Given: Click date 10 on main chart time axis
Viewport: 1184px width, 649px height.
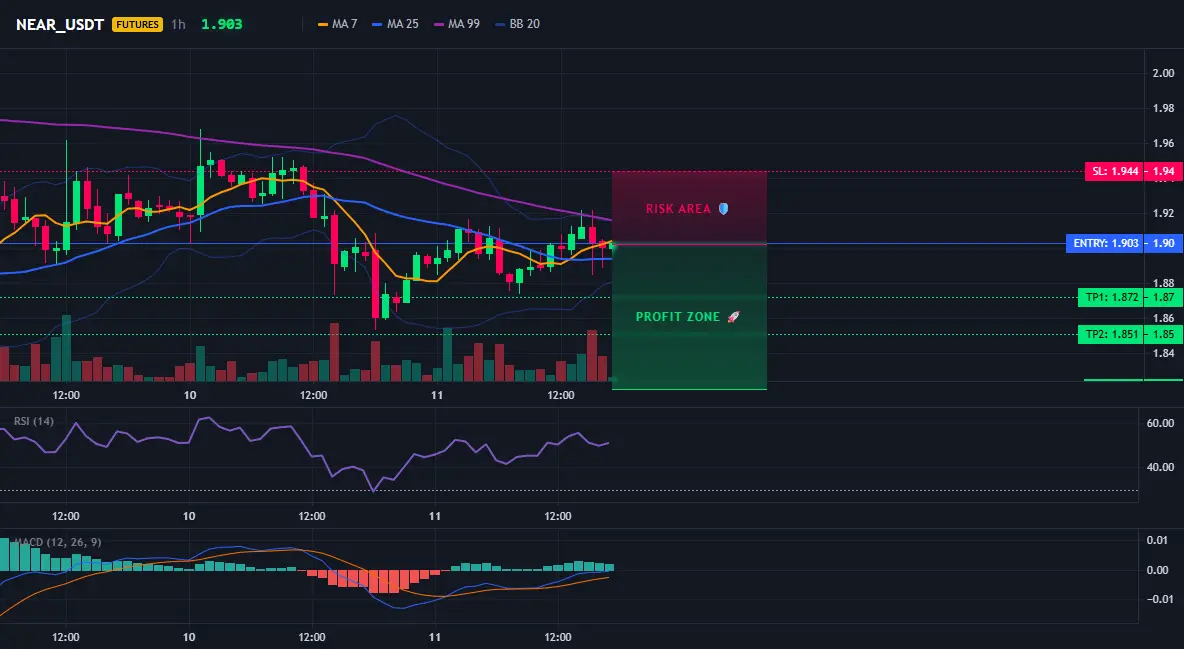Looking at the screenshot, I should pyautogui.click(x=190, y=395).
